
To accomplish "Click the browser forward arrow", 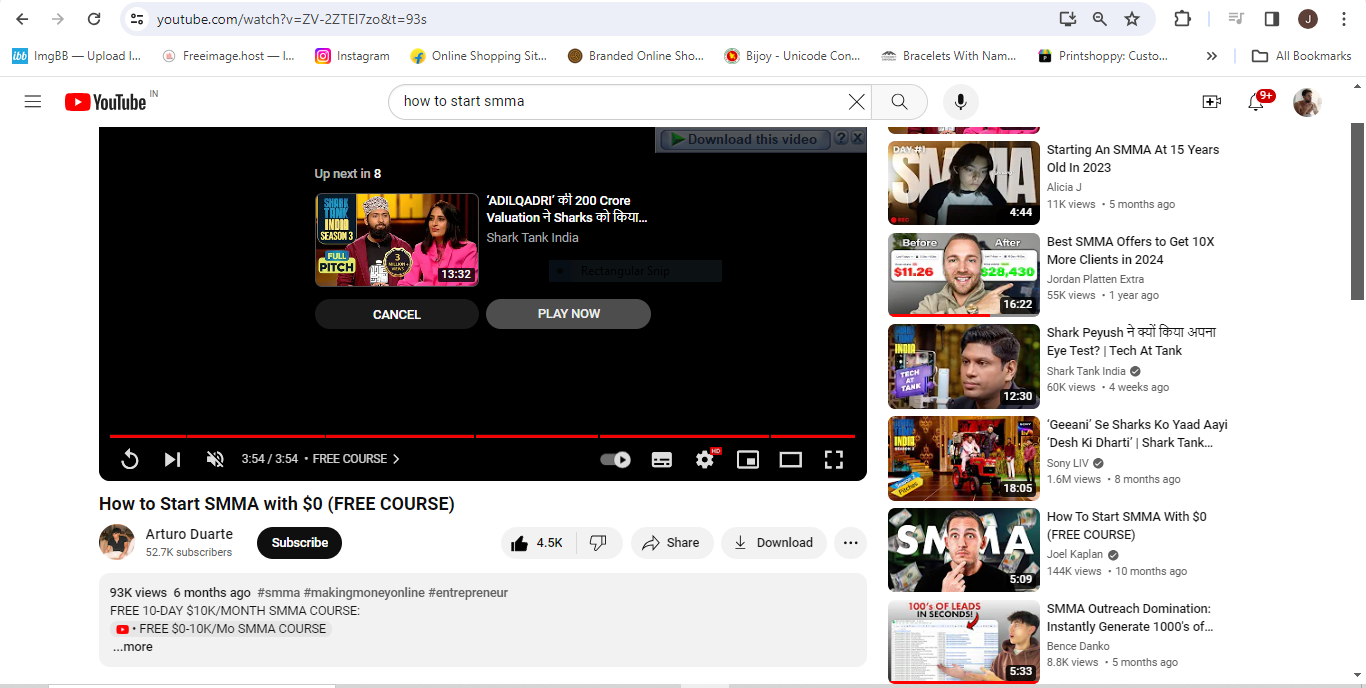I will 58,19.
